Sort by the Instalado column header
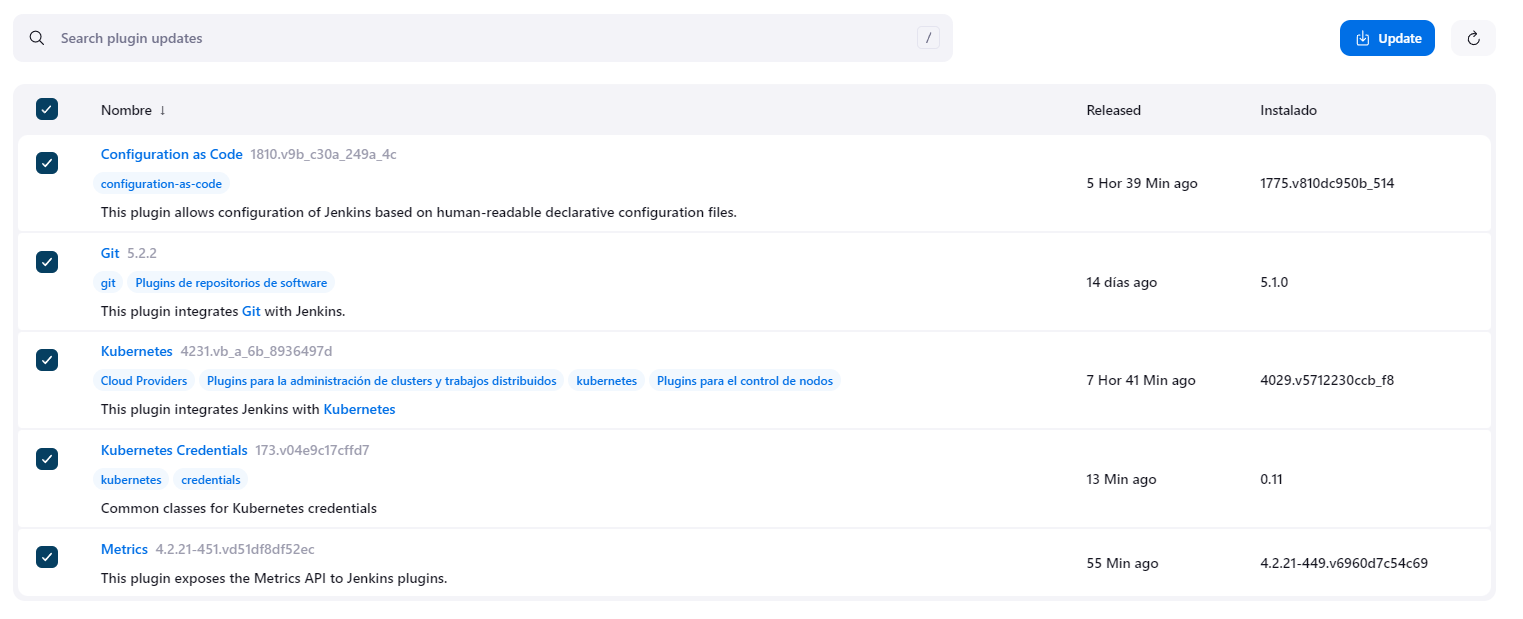Image resolution: width=1523 pixels, height=619 pixels. pos(1288,110)
